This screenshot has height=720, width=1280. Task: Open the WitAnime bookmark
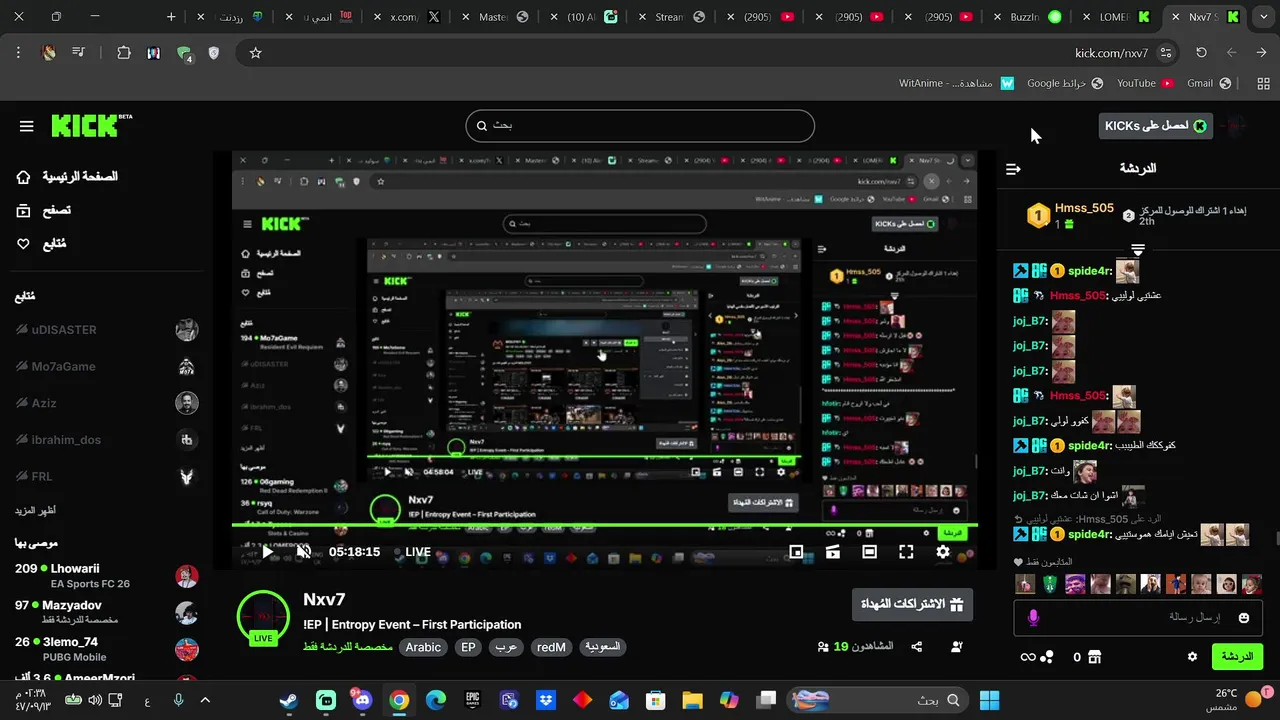point(956,83)
